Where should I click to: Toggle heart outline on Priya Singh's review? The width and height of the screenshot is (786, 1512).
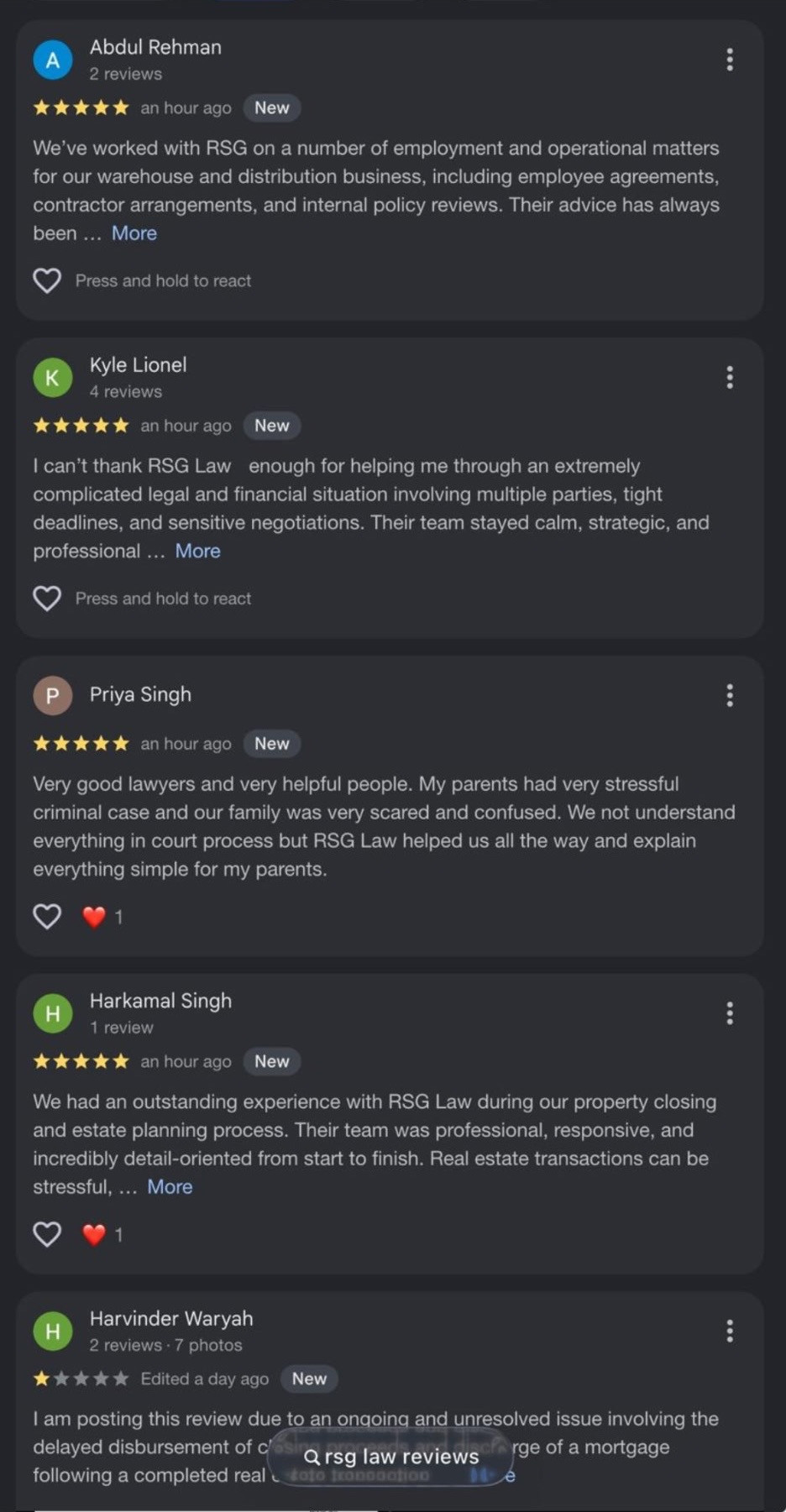[47, 916]
